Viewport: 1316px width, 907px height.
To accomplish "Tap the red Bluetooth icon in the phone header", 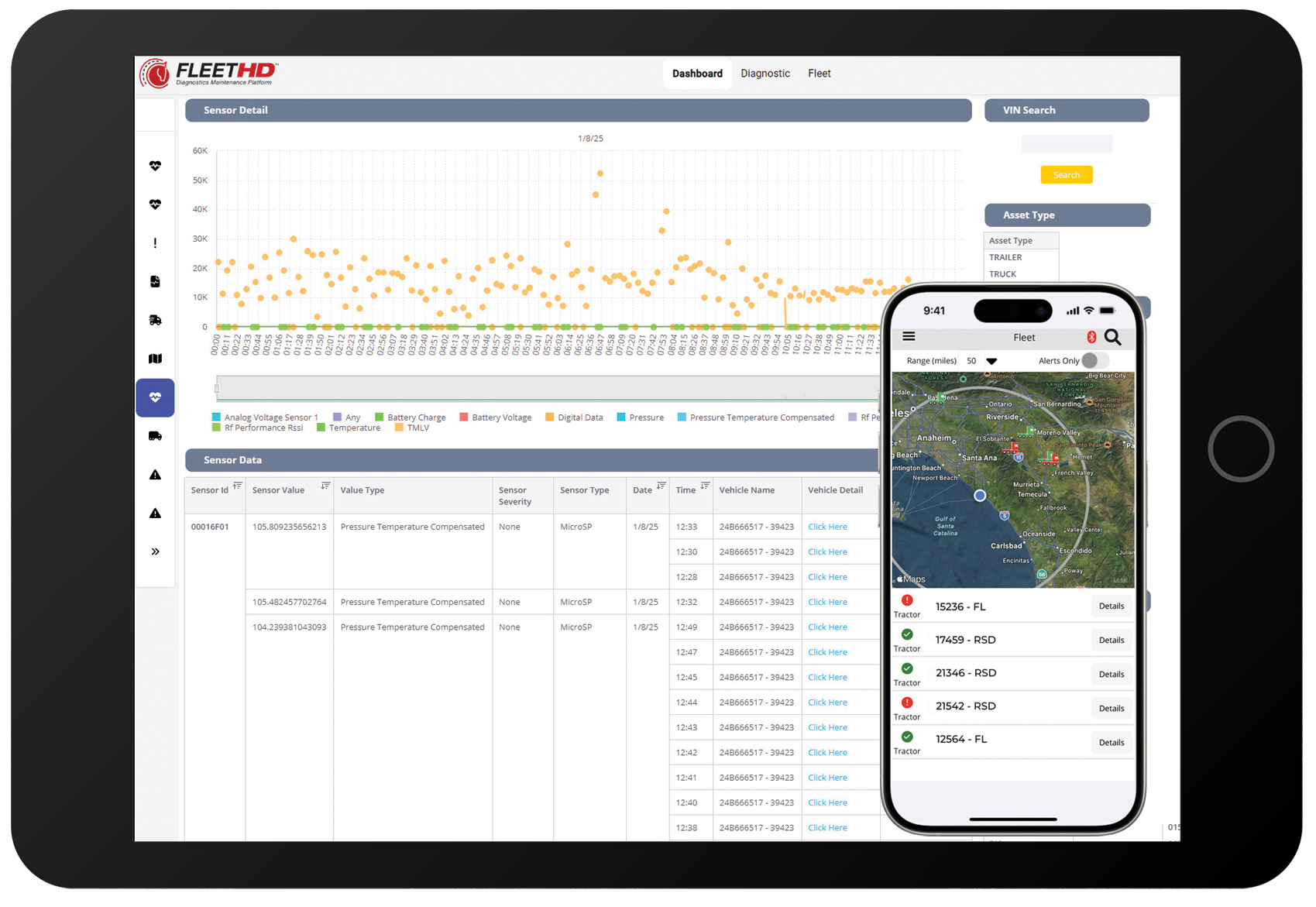I will (x=1091, y=337).
